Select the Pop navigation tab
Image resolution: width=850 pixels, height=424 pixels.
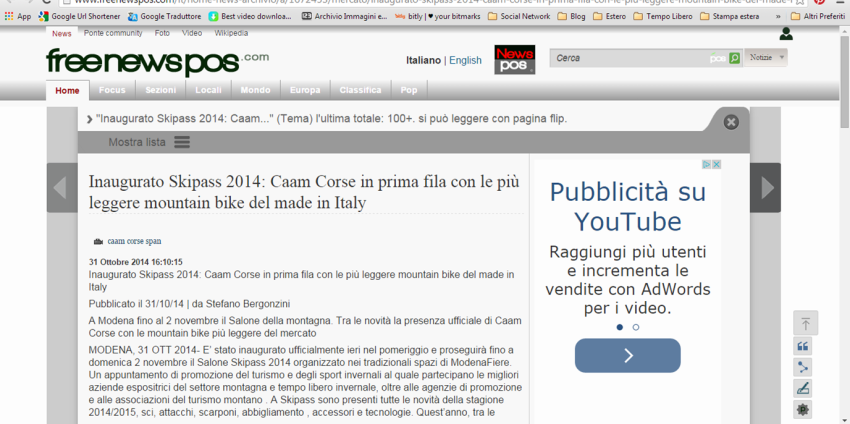(x=409, y=91)
